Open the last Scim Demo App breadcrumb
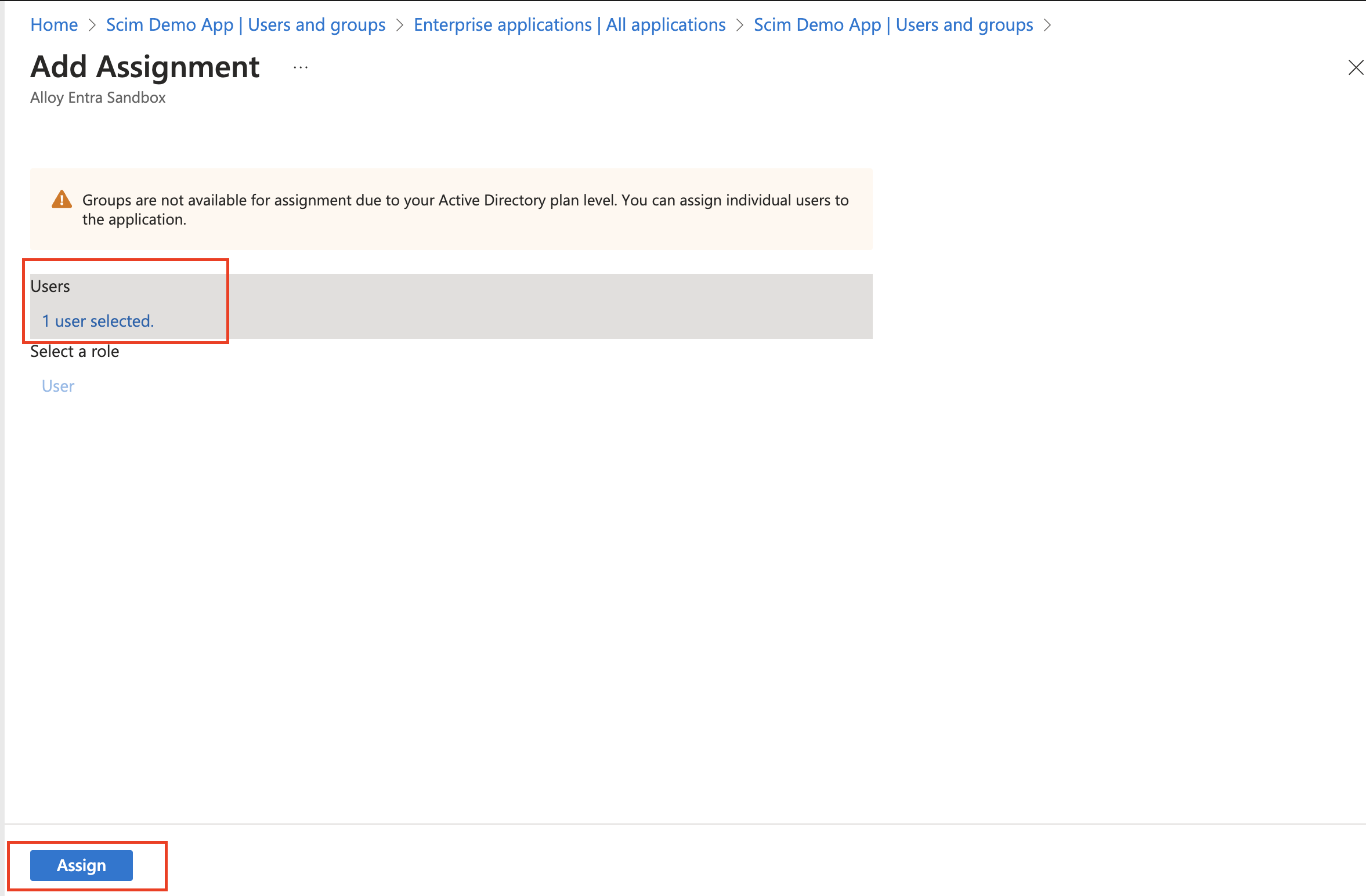Image resolution: width=1366 pixels, height=896 pixels. pyautogui.click(x=893, y=25)
